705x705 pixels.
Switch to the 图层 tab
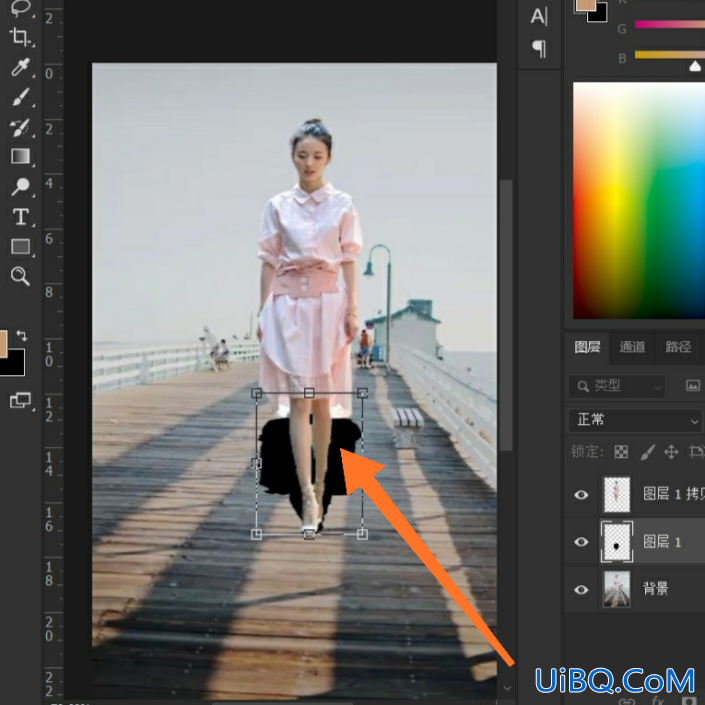click(x=587, y=347)
